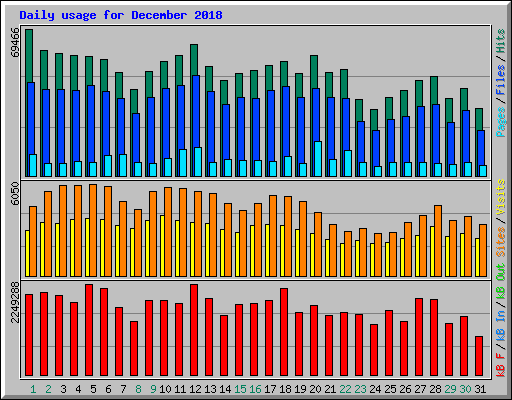Click day 4 on the x-axis
The width and height of the screenshot is (512, 400).
point(78,389)
